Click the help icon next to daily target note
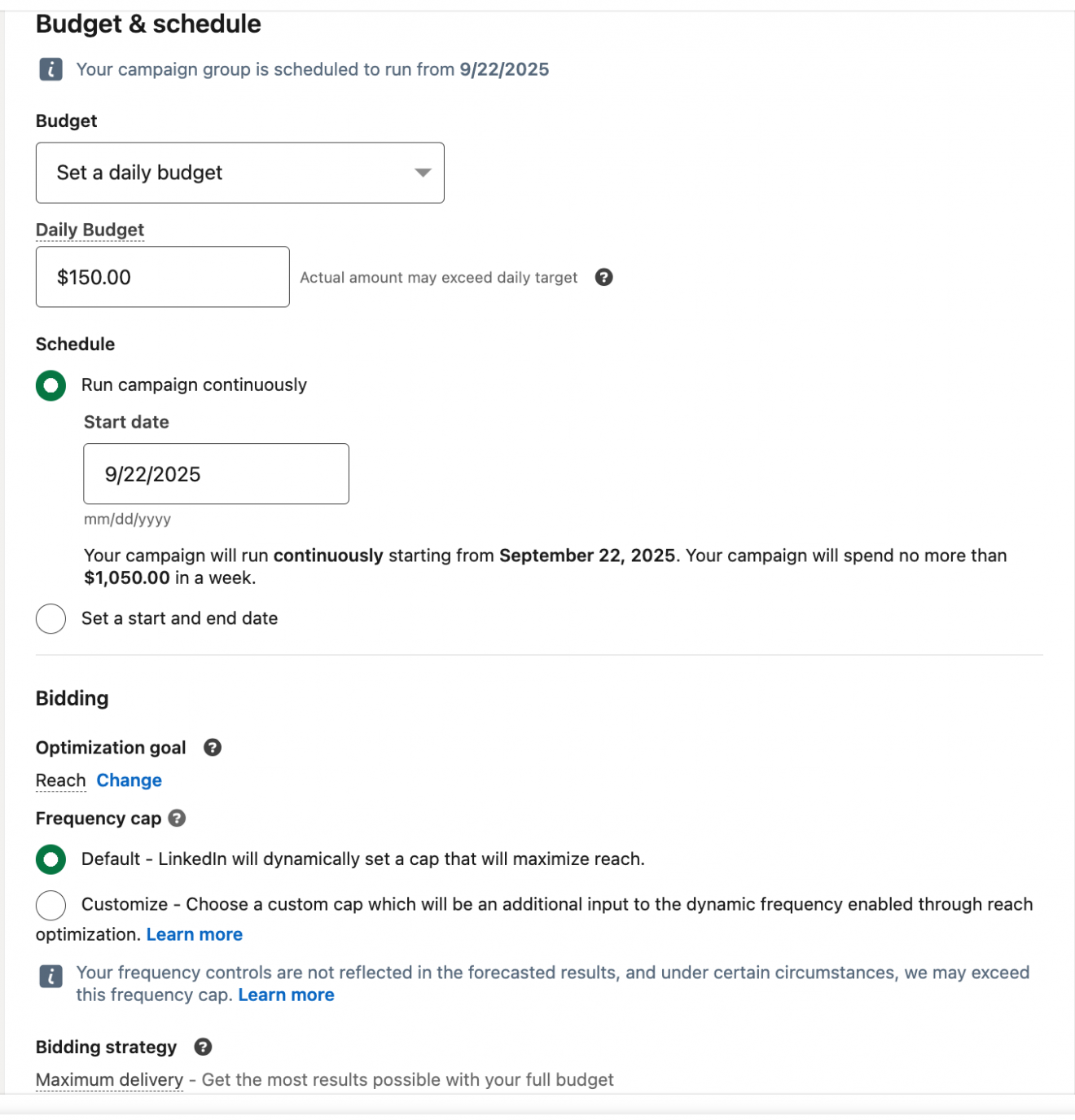 (603, 278)
